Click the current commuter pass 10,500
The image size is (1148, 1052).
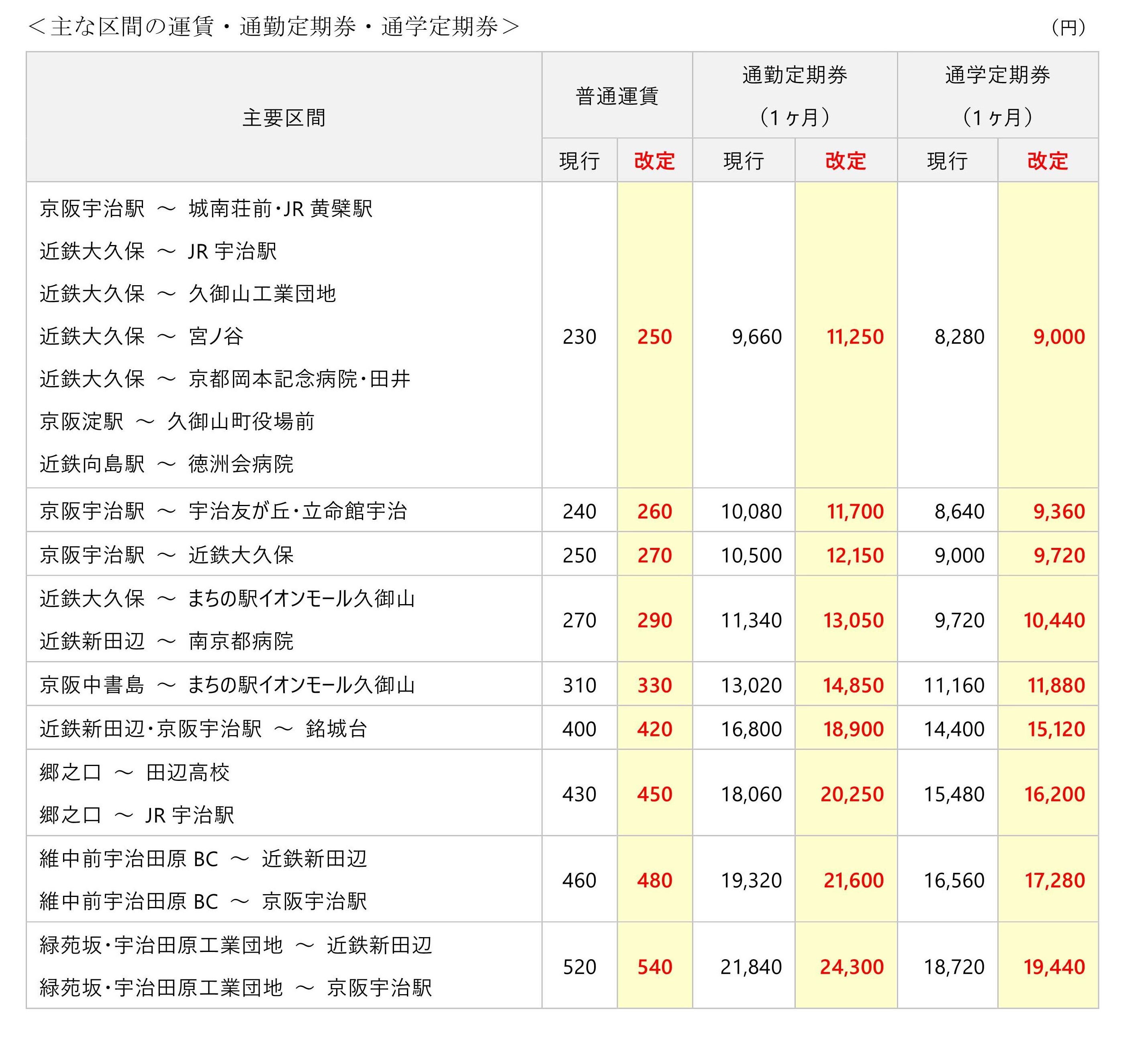751,556
